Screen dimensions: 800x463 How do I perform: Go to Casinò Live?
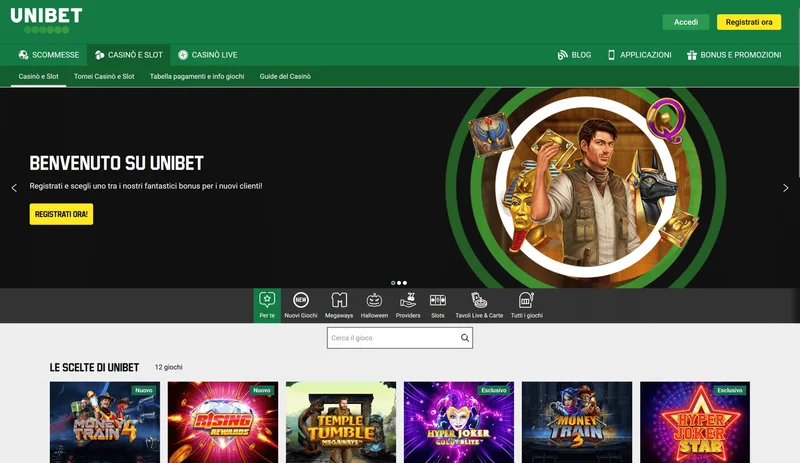(208, 55)
